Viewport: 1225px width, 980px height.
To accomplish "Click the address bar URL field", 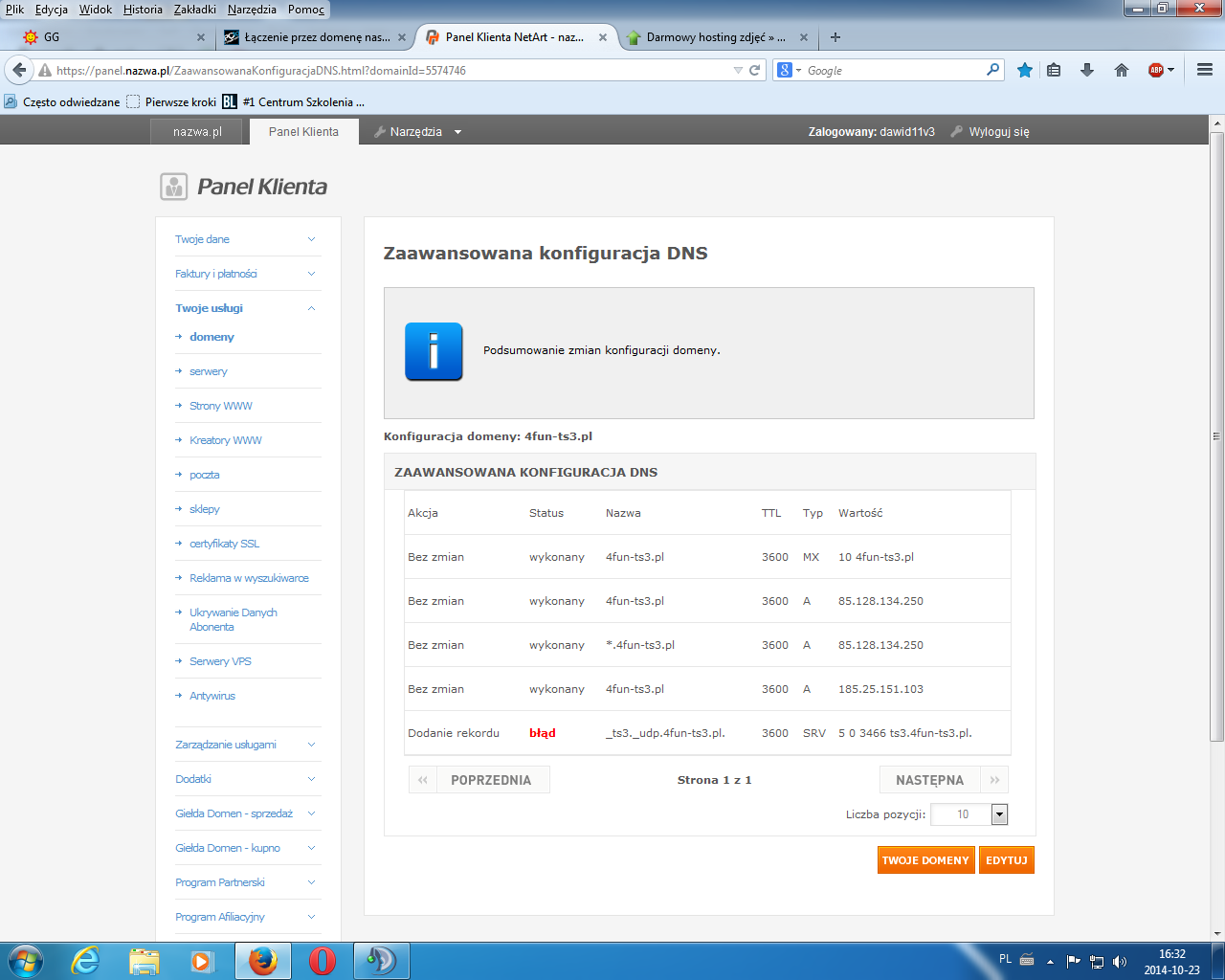I will coord(392,70).
